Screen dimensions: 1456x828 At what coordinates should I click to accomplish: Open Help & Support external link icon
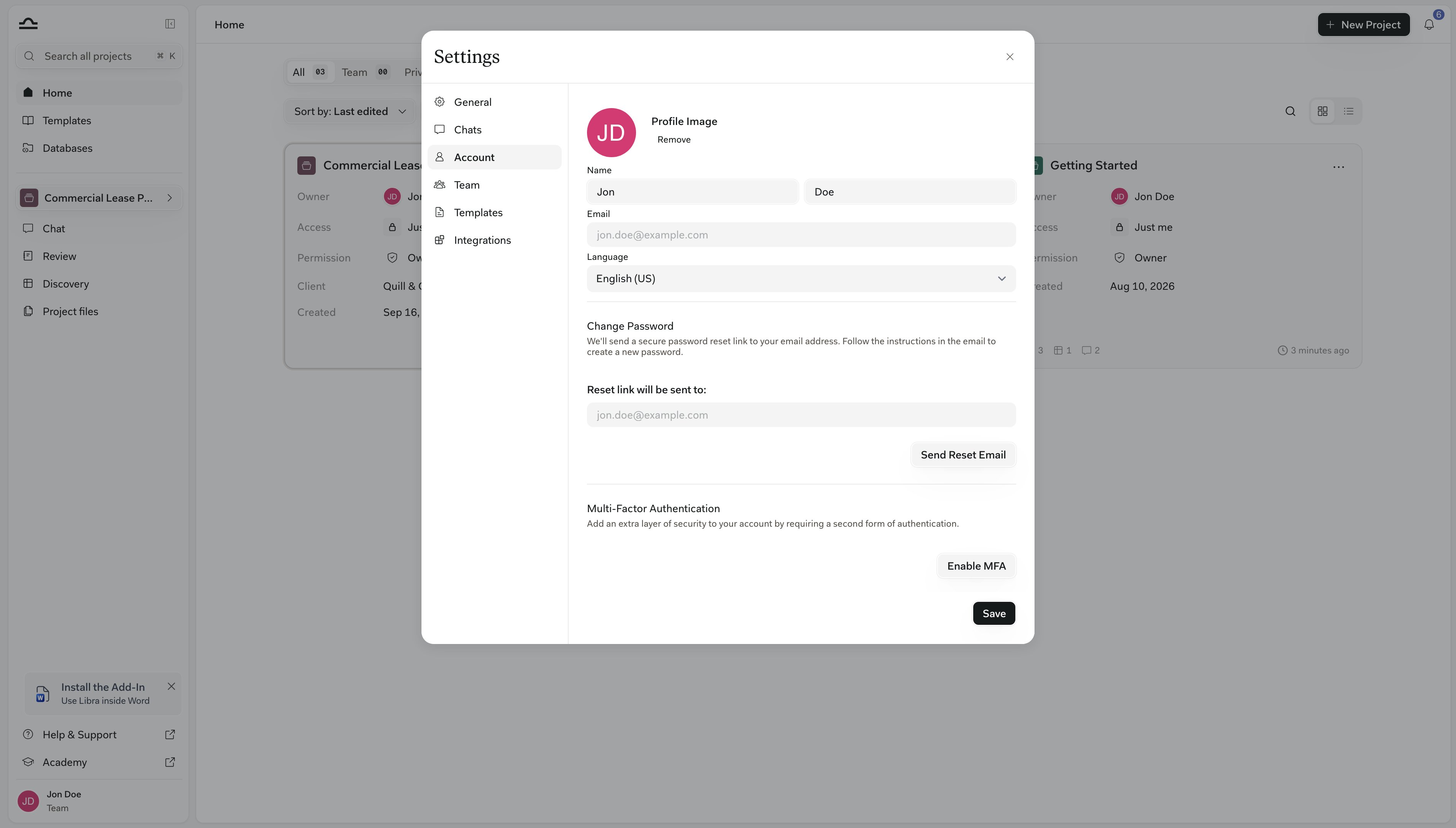click(x=170, y=735)
